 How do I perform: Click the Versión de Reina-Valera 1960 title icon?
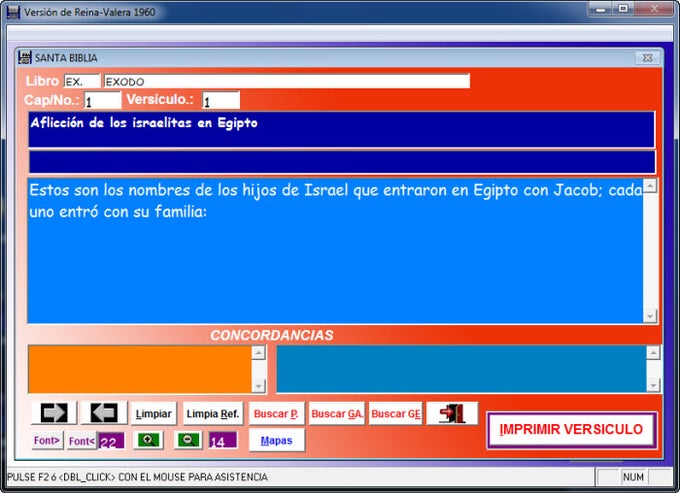click(x=13, y=12)
